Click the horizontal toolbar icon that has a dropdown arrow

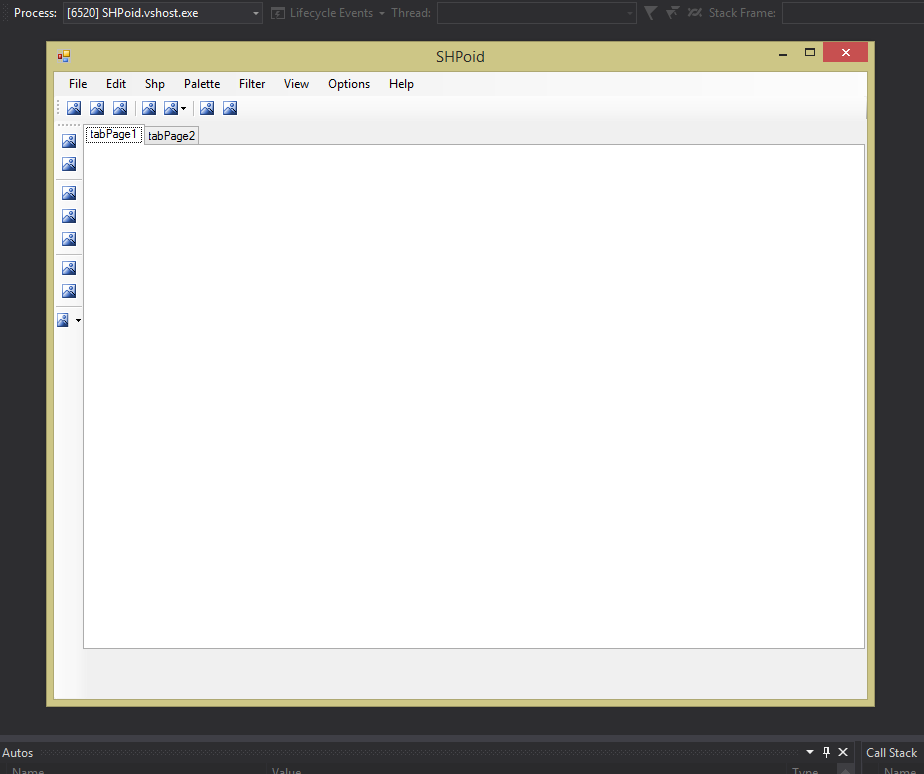point(171,108)
